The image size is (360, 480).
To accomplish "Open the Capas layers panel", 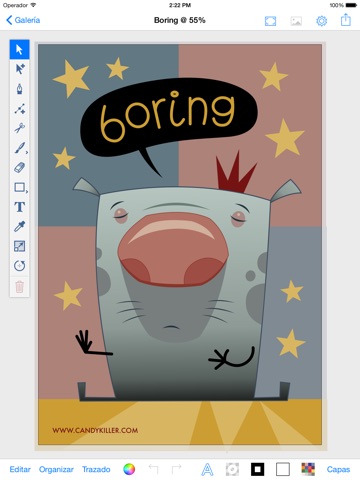I will tap(338, 469).
